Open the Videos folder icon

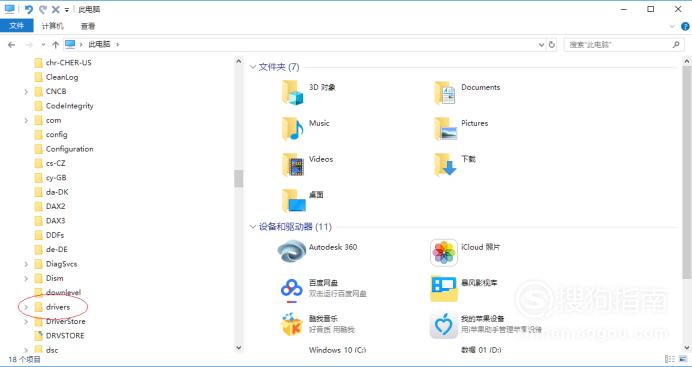point(293,164)
